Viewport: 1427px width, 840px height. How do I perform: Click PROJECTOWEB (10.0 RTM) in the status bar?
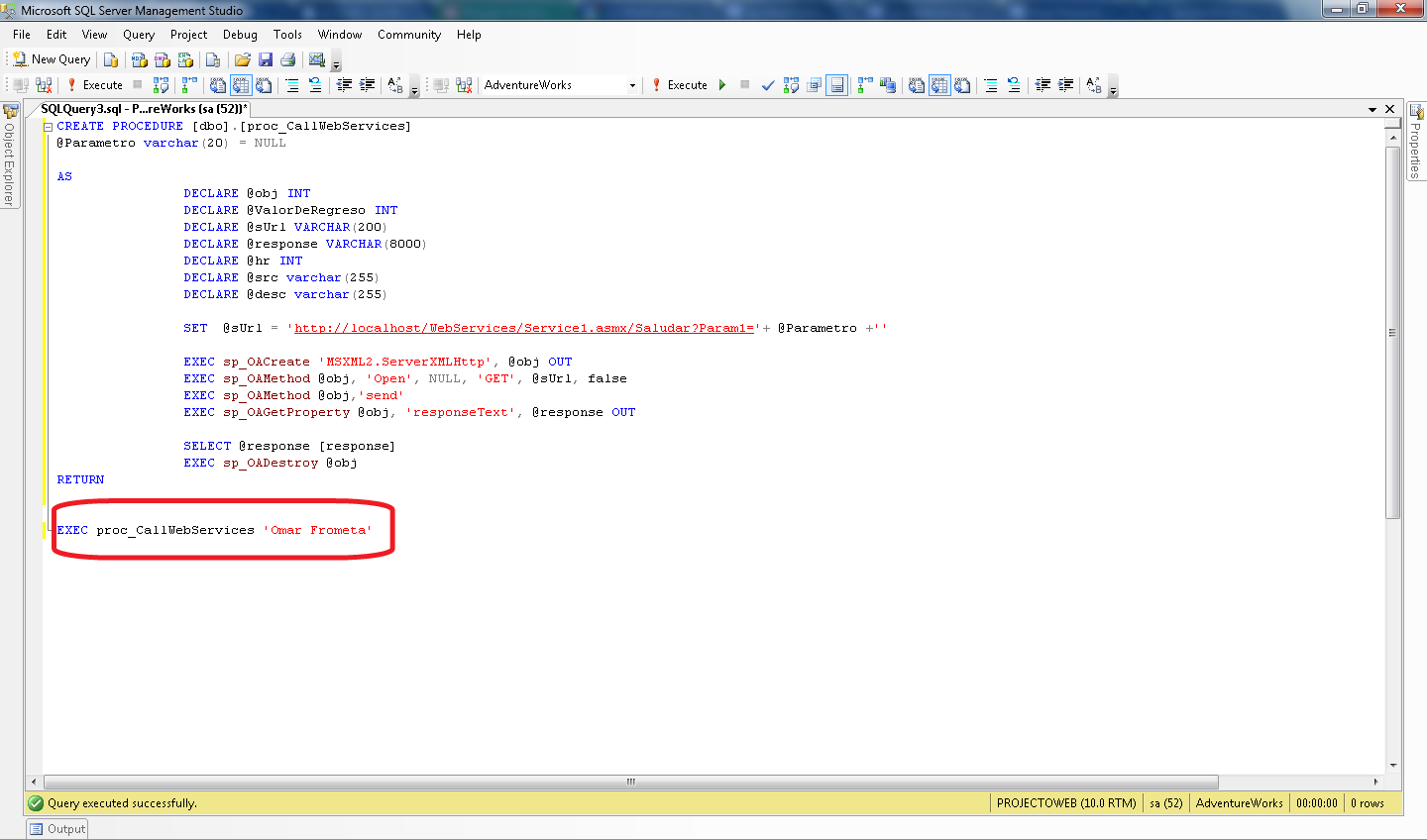(1066, 803)
